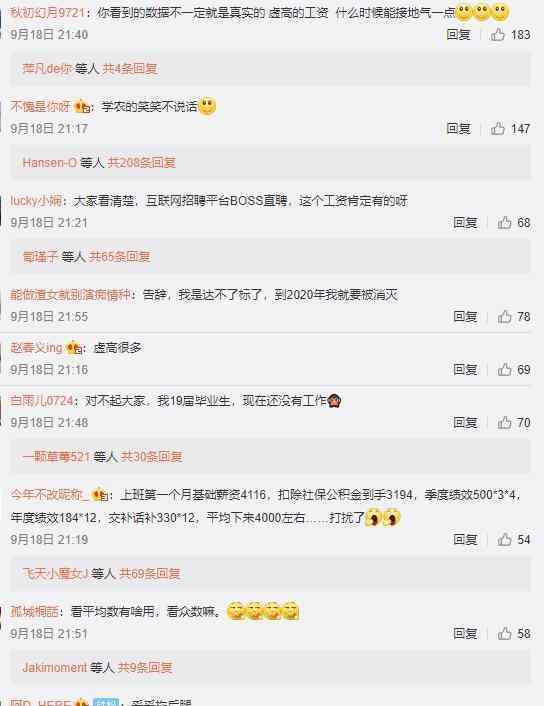Like the salary breakdown comment with 54 likes
The width and height of the screenshot is (544, 706).
click(504, 539)
